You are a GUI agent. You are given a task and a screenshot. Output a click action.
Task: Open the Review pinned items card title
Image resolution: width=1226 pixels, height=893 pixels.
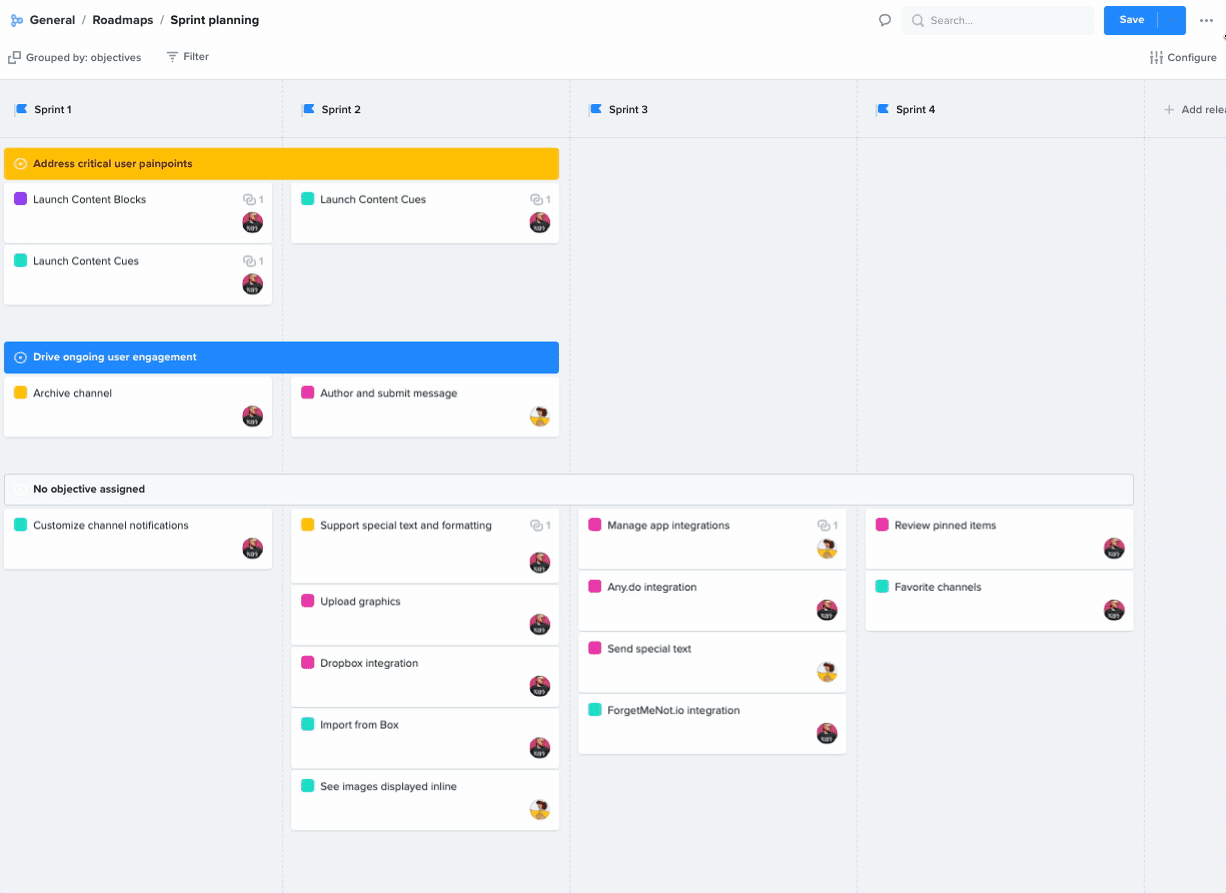945,526
